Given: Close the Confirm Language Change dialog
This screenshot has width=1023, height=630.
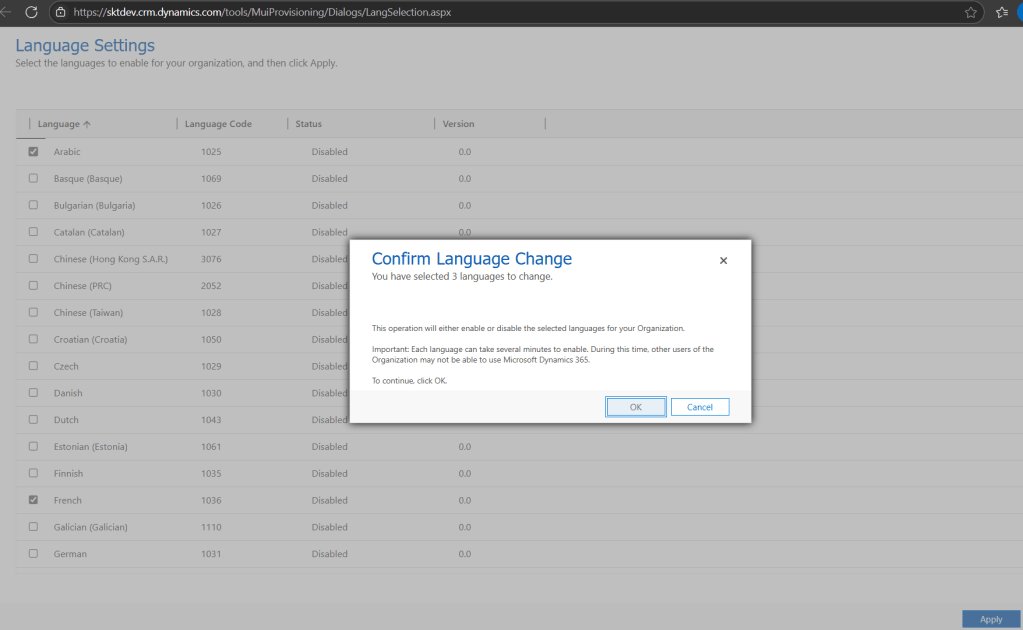Looking at the screenshot, I should [723, 260].
